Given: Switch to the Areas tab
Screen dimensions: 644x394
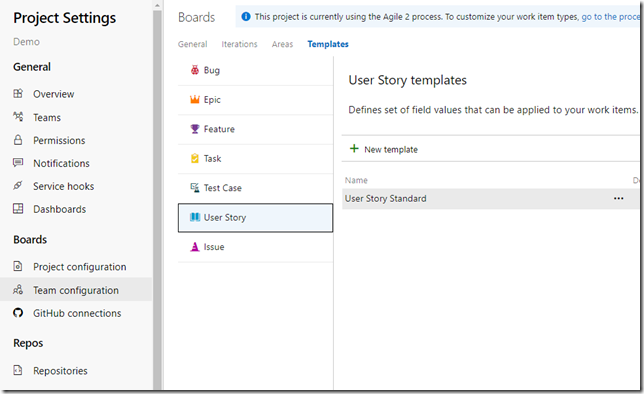Looking at the screenshot, I should pos(283,44).
